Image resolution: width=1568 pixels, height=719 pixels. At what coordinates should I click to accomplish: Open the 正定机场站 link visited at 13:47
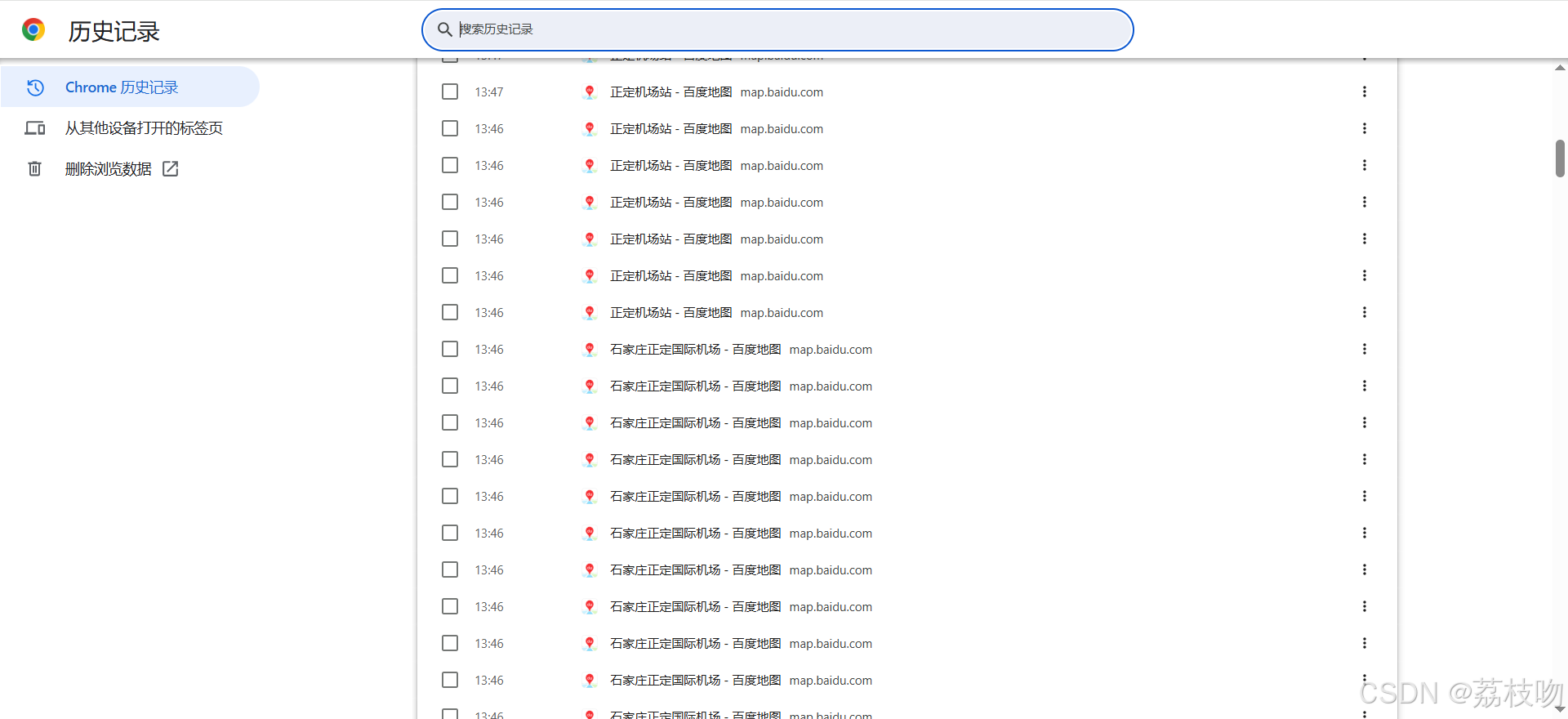tap(670, 92)
